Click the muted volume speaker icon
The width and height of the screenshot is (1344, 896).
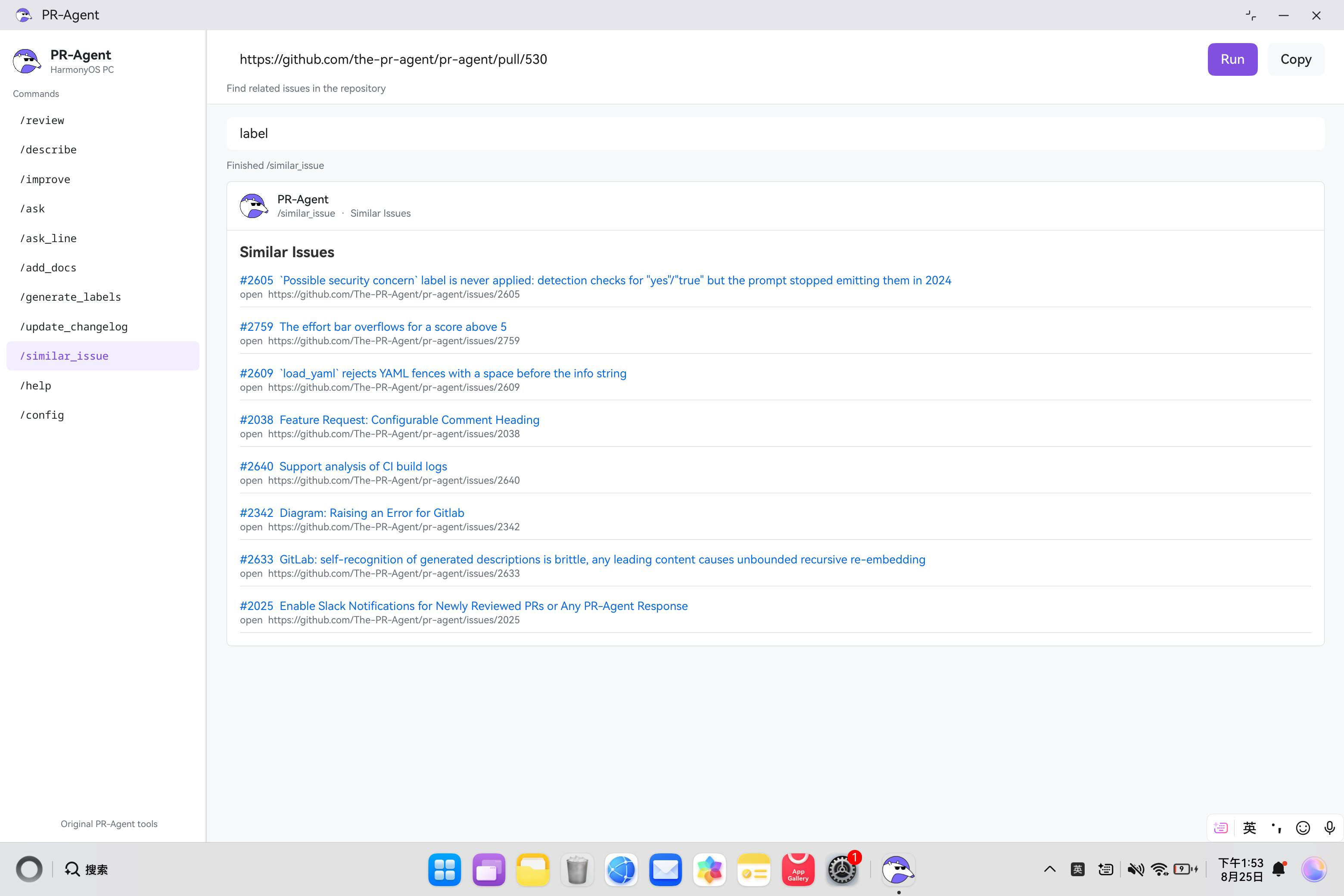(x=1136, y=869)
